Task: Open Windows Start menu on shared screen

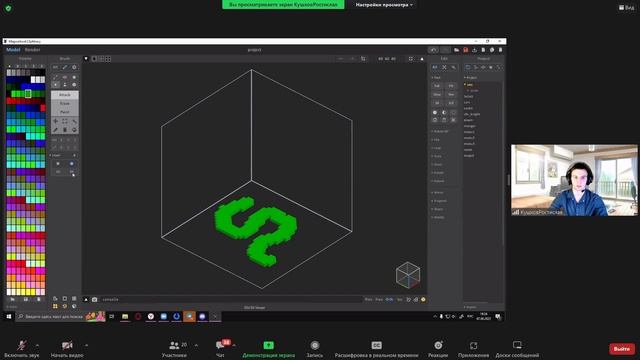Action: coord(9,316)
